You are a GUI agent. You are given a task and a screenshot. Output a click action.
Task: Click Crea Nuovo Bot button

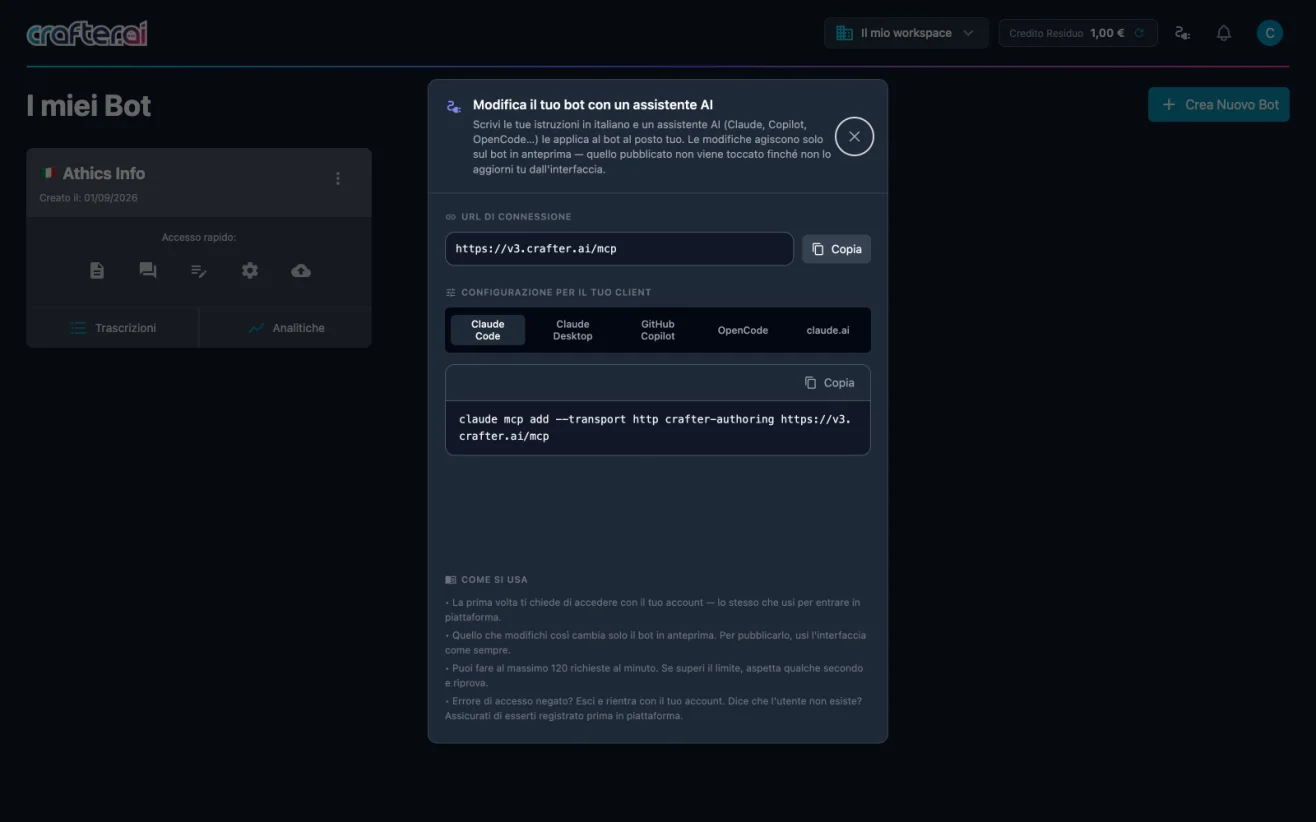[1219, 104]
